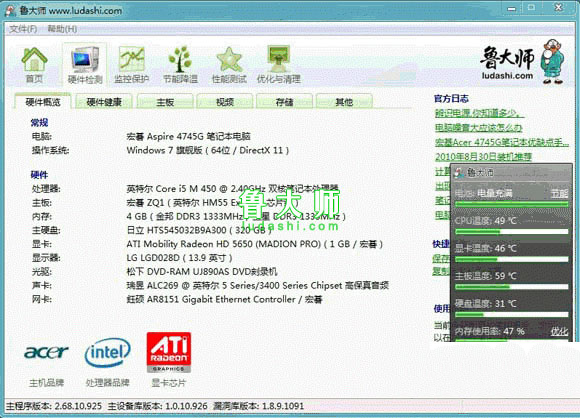Open the 文件(F) menu
The height and width of the screenshot is (418, 580).
(x=23, y=29)
